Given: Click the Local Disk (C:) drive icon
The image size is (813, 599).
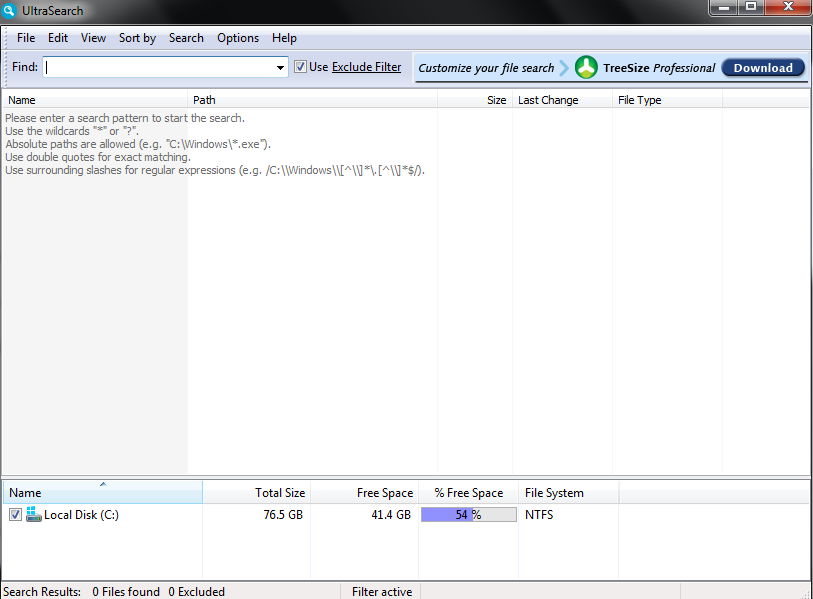Looking at the screenshot, I should [x=34, y=514].
